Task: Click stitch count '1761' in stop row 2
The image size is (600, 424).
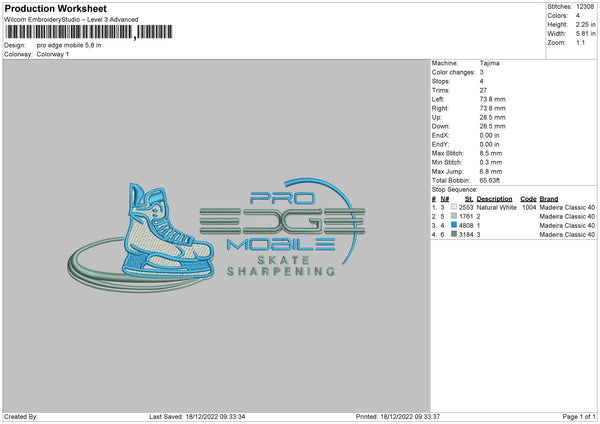Action: pos(466,217)
